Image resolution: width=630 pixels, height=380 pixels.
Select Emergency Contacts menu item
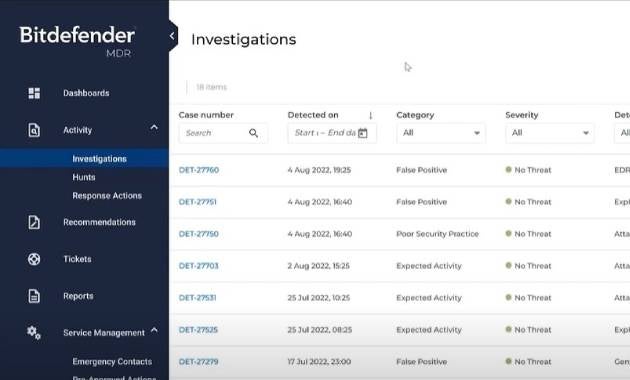(x=112, y=362)
